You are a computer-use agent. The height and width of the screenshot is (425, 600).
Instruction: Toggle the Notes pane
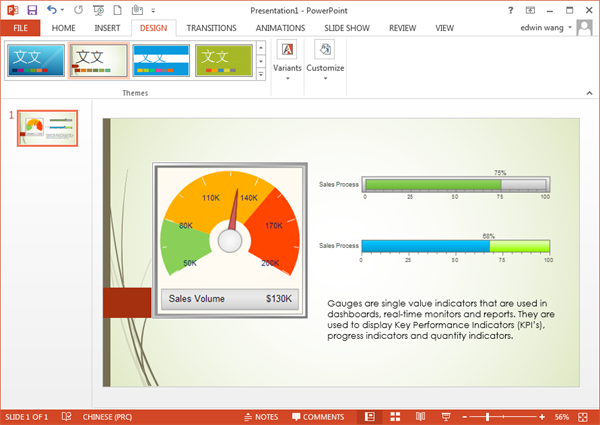pyautogui.click(x=260, y=416)
